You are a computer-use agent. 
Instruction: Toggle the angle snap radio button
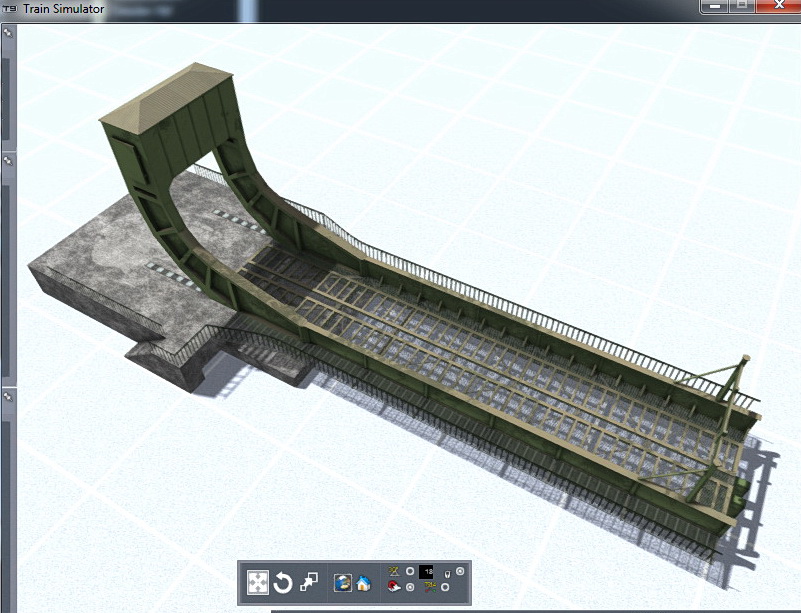point(410,571)
